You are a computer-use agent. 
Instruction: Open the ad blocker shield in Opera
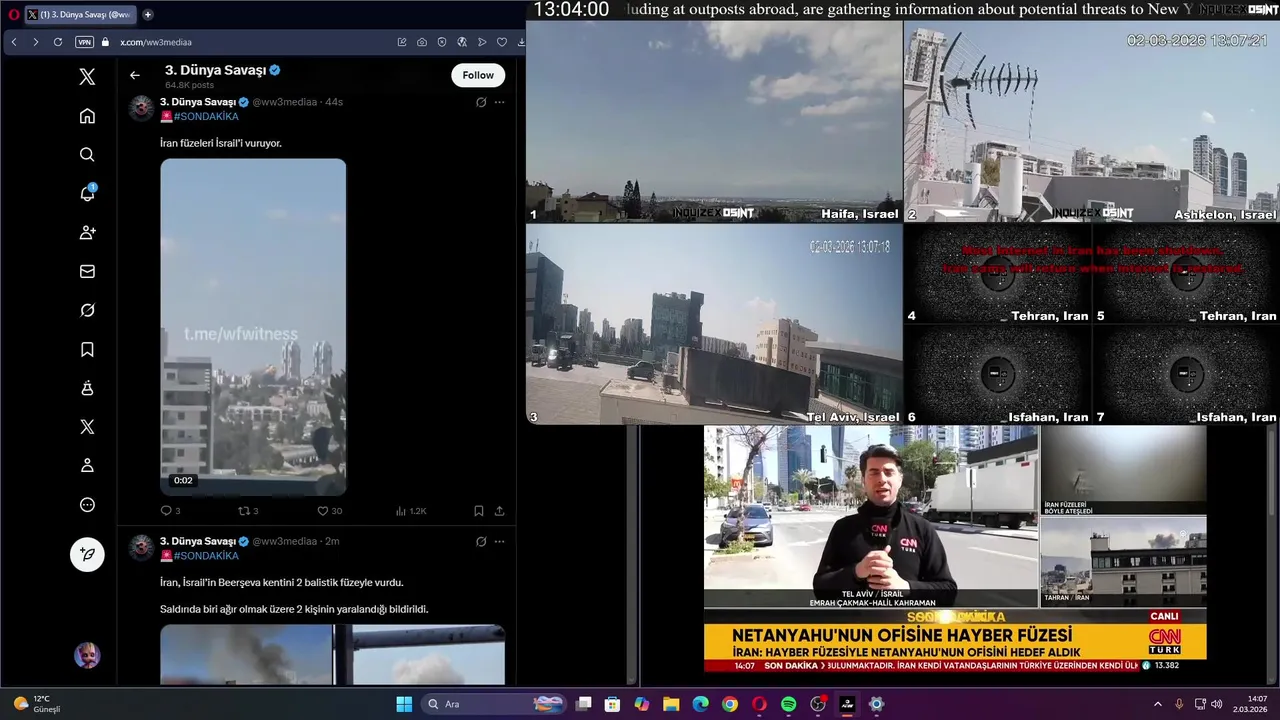pyautogui.click(x=442, y=42)
